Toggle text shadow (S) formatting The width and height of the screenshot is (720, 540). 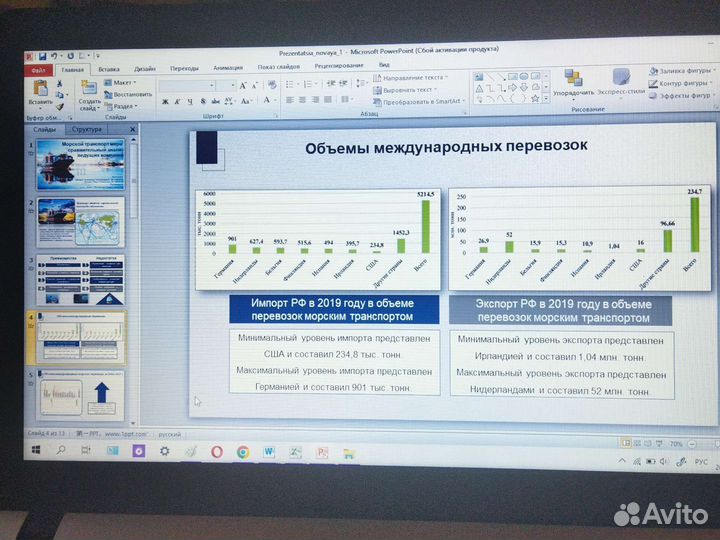tap(203, 101)
